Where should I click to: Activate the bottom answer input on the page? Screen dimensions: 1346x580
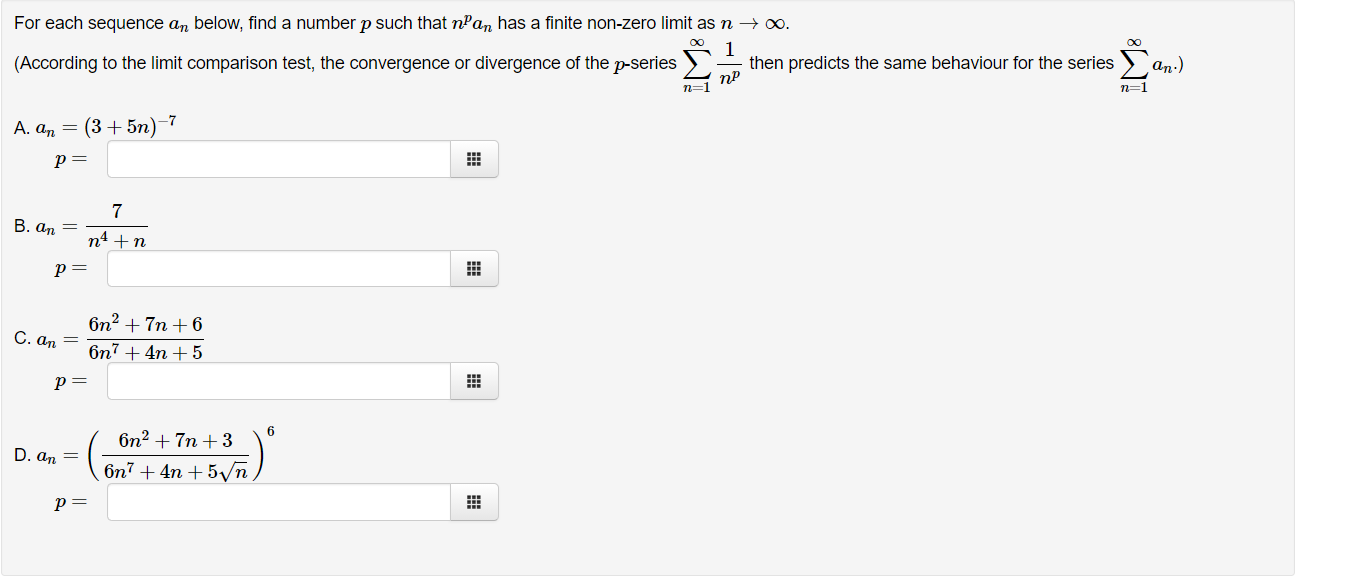275,502
